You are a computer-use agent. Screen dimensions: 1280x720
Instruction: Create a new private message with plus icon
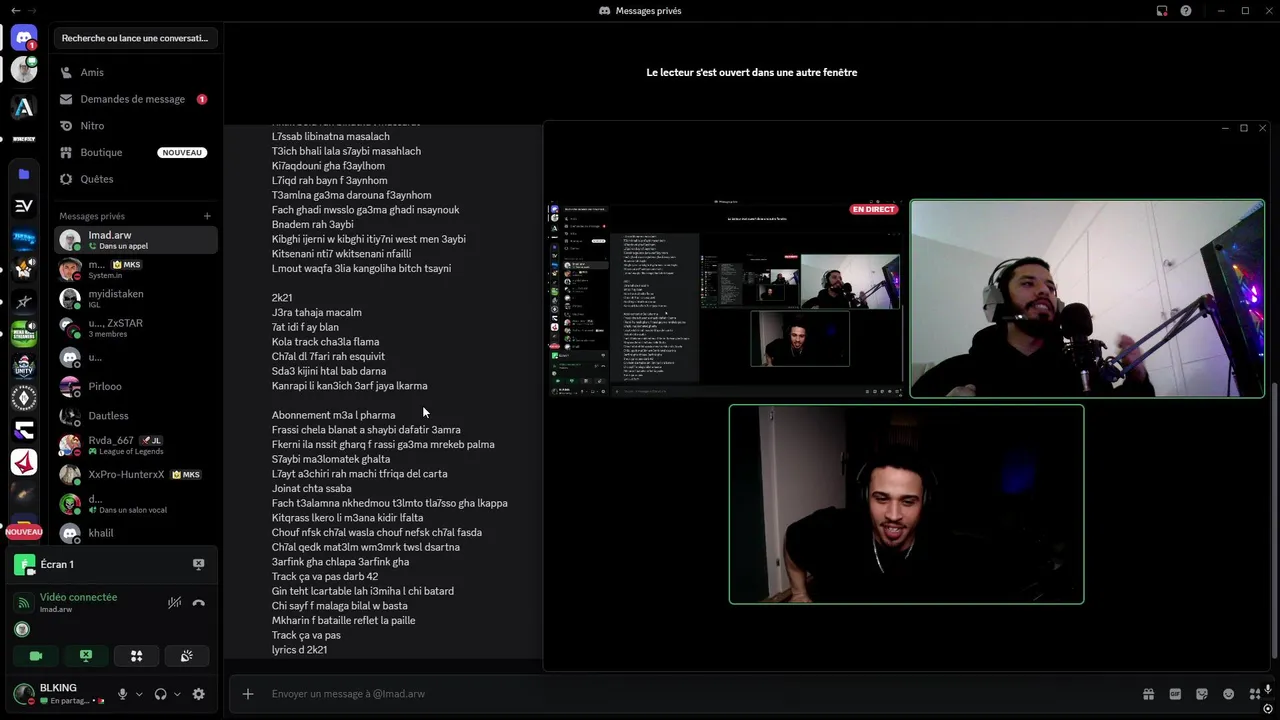point(207,216)
